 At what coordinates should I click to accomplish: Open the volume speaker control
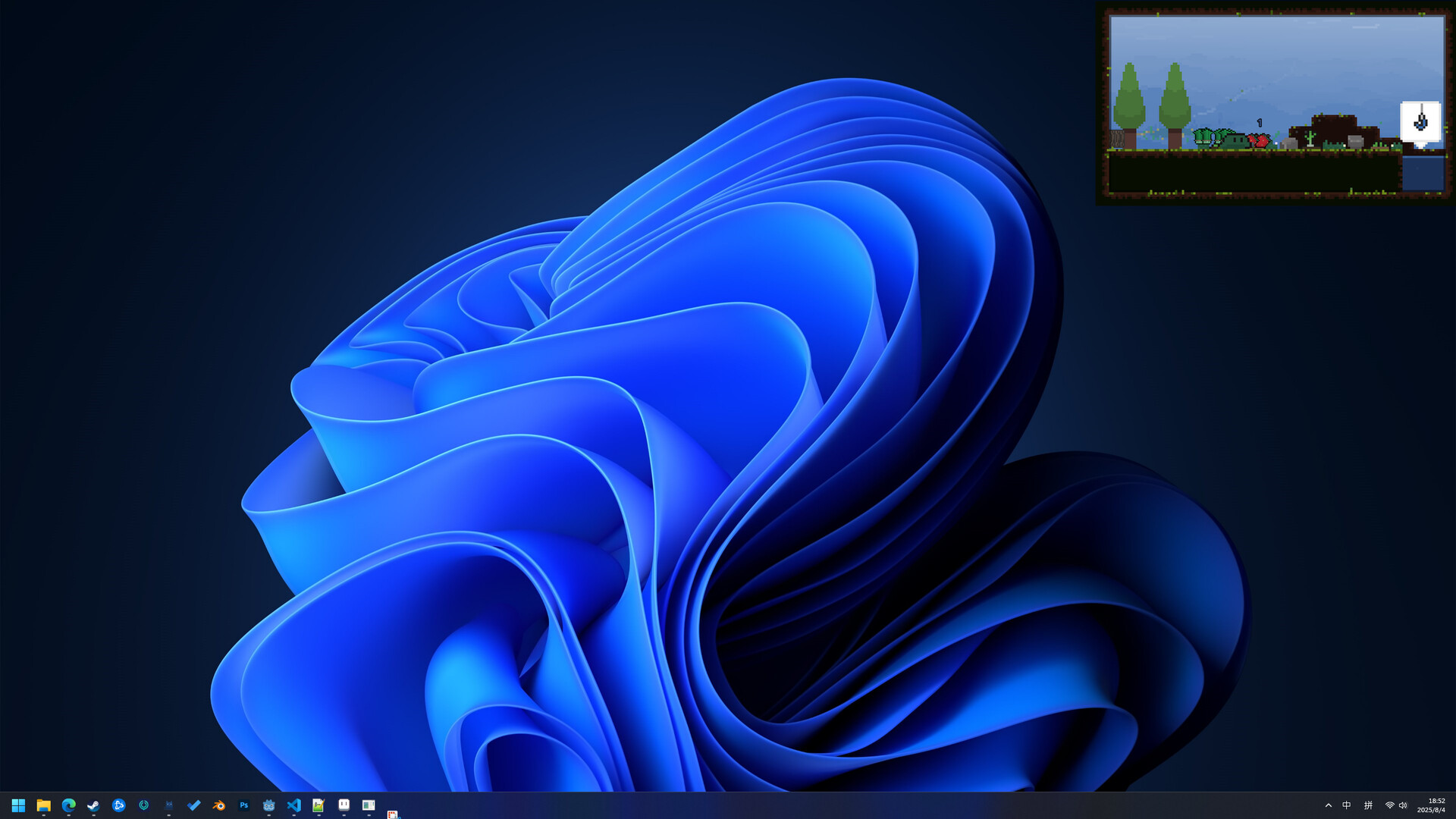pos(1403,805)
